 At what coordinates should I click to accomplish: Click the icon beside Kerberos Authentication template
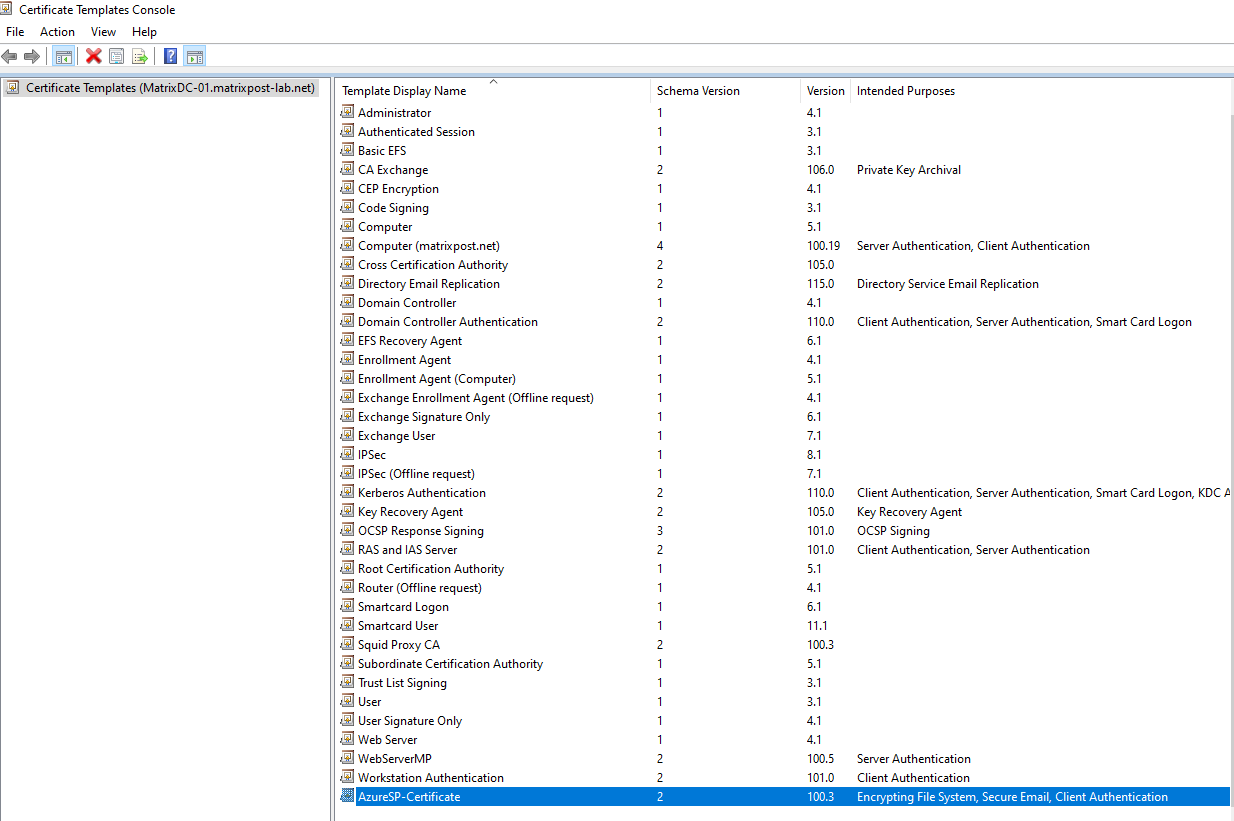[x=348, y=493]
